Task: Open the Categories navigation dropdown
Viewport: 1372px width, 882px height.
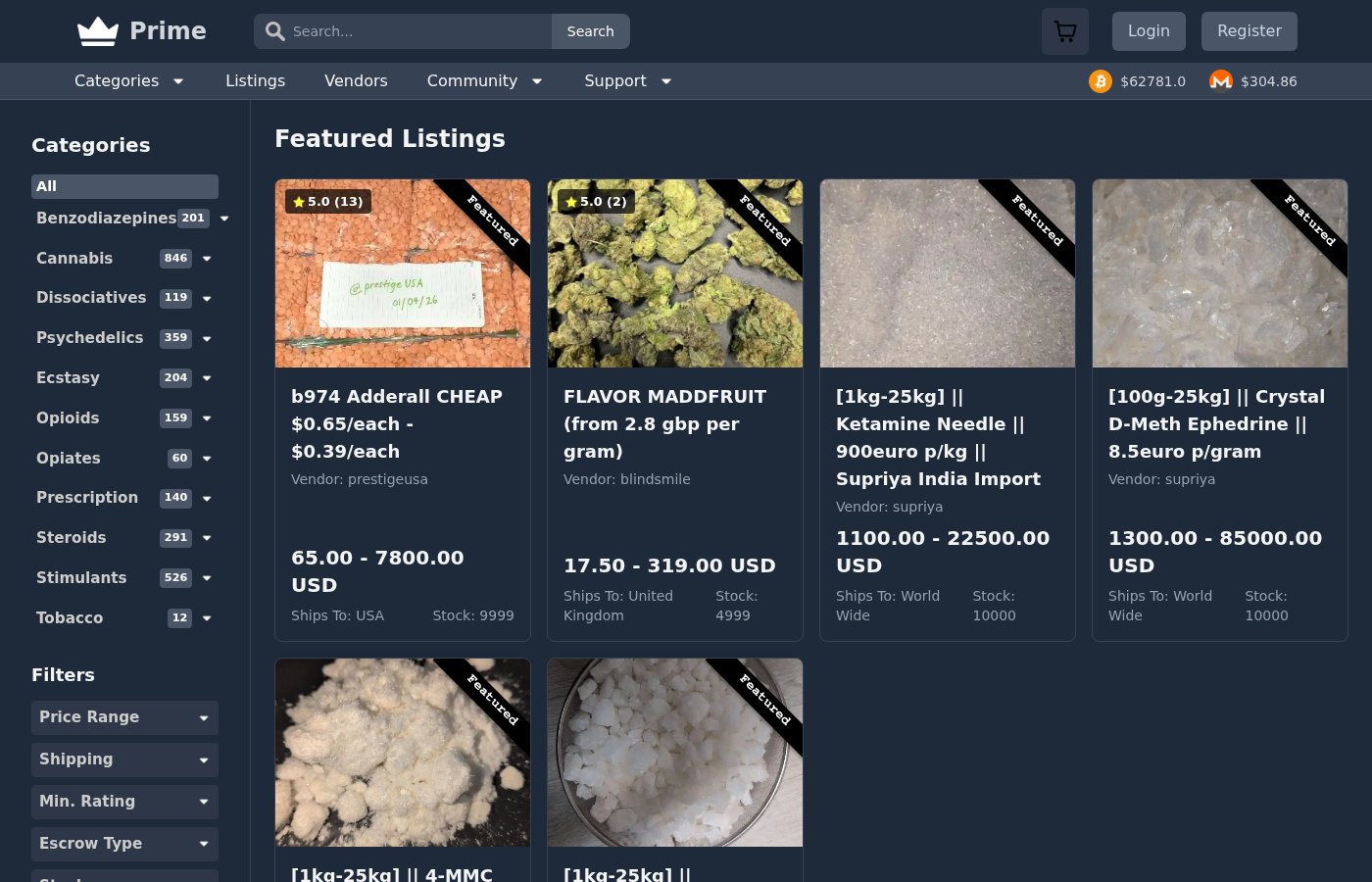Action: point(129,81)
